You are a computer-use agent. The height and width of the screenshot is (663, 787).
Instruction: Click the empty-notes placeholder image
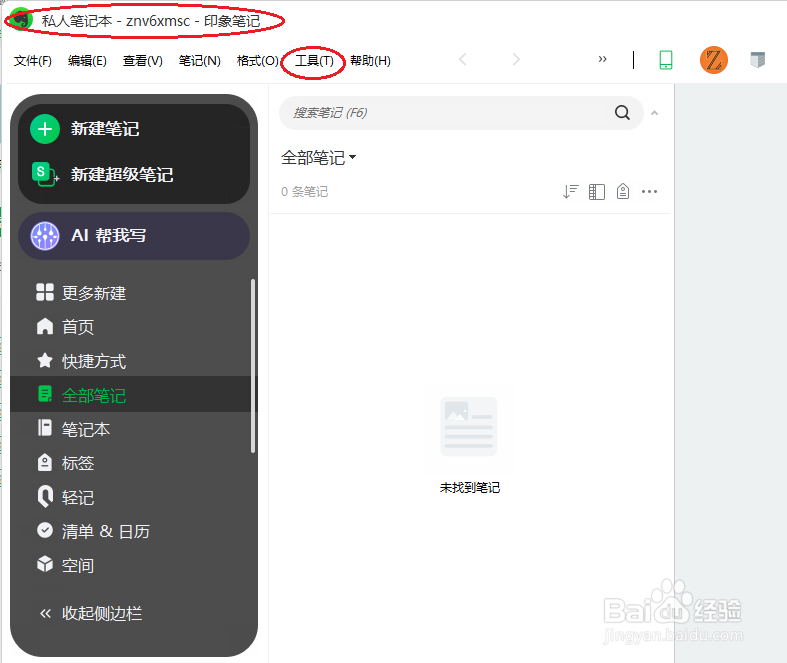[468, 427]
